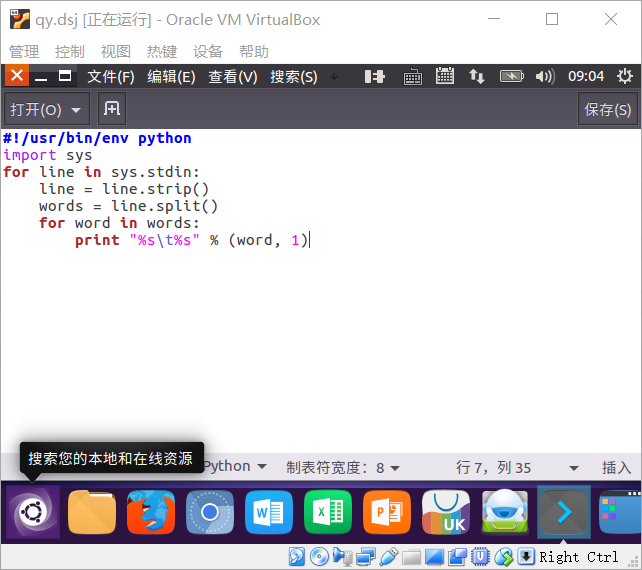
Task: Open the dropdown arrow after 行 7, 列 35
Action: pos(574,468)
